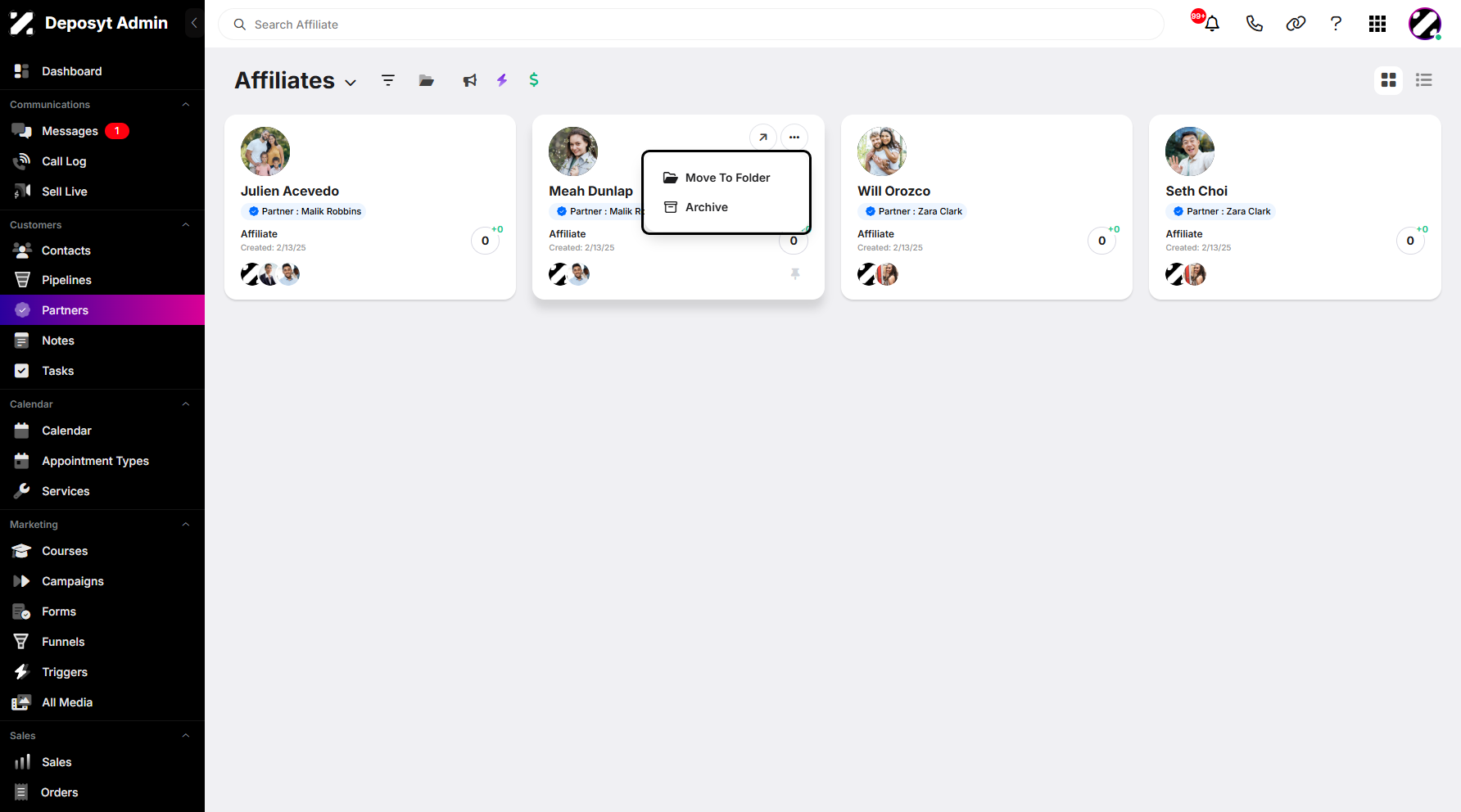1461x812 pixels.
Task: Open the link icon in header
Action: point(1296,24)
